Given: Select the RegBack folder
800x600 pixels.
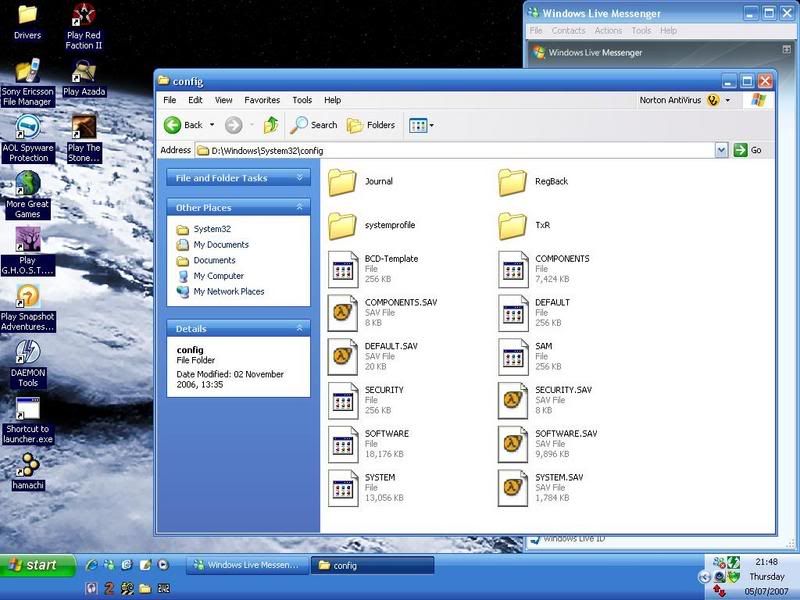Looking at the screenshot, I should (533, 182).
